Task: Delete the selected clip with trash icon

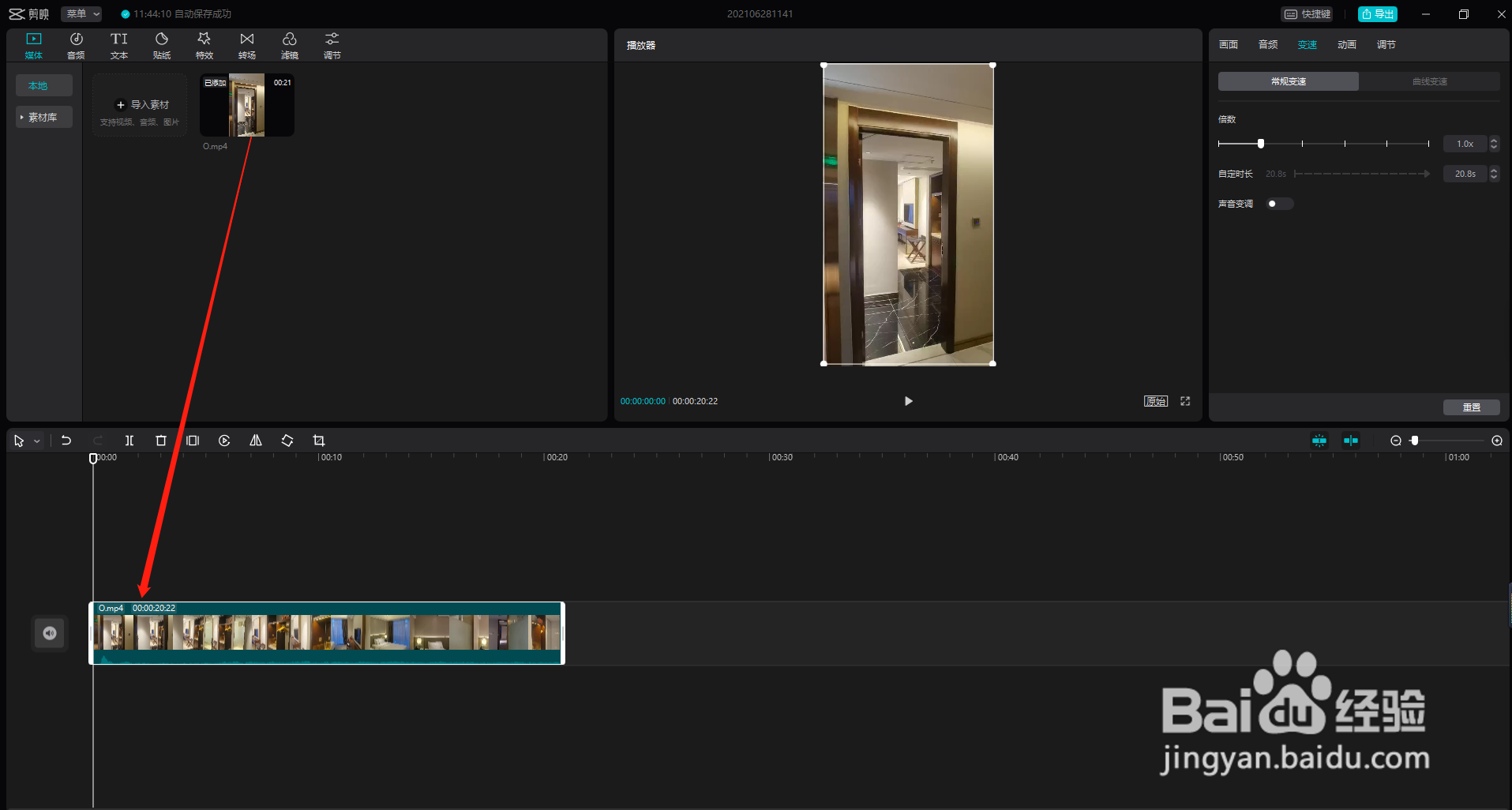Action: pos(161,441)
